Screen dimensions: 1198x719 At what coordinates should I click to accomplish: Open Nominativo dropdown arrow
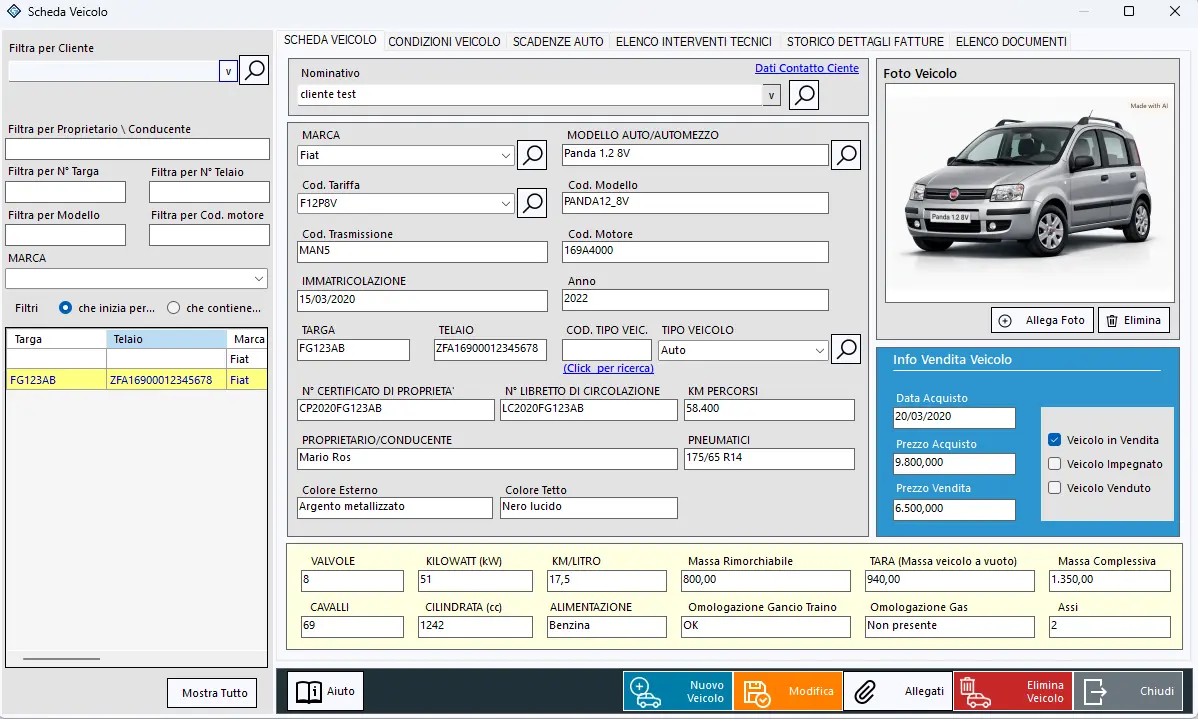772,96
